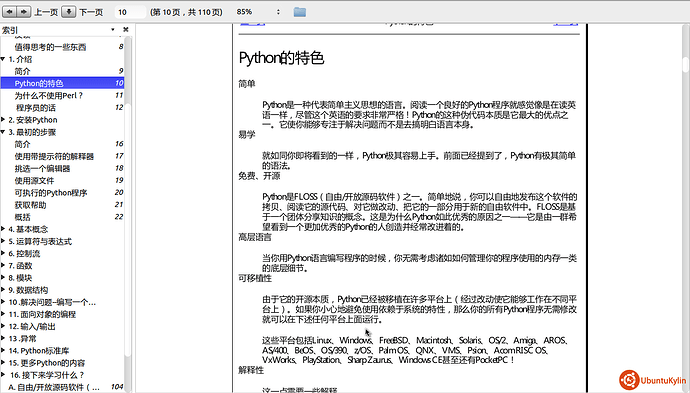Viewport: 690px width, 393px height.
Task: Click the left blue link in page header
Action: tap(252, 24)
